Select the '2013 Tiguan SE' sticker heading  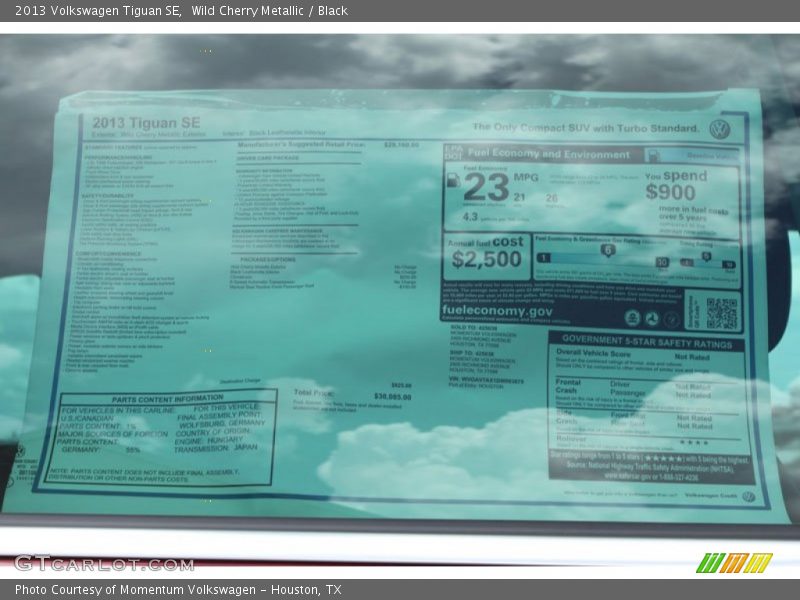tap(146, 122)
